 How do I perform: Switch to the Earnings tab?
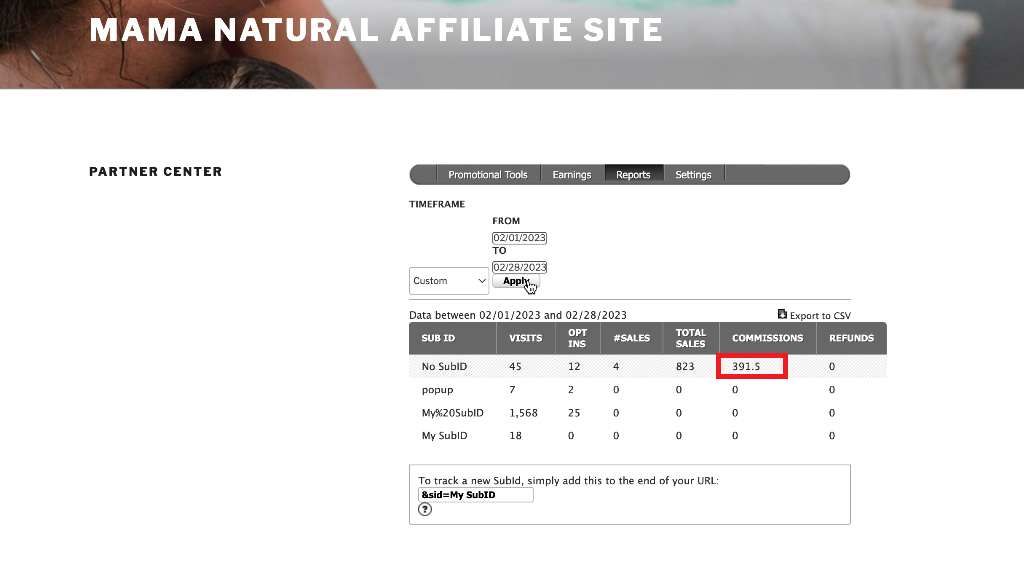click(x=571, y=174)
